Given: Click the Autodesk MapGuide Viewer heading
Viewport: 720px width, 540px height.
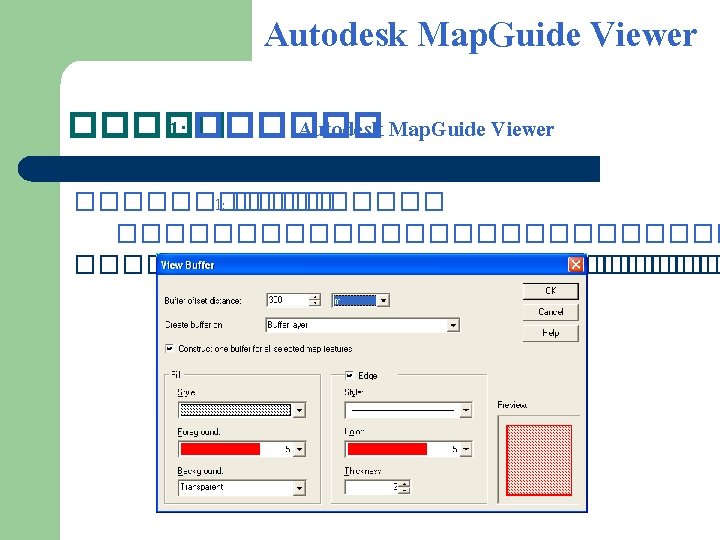Looking at the screenshot, I should coord(480,35).
